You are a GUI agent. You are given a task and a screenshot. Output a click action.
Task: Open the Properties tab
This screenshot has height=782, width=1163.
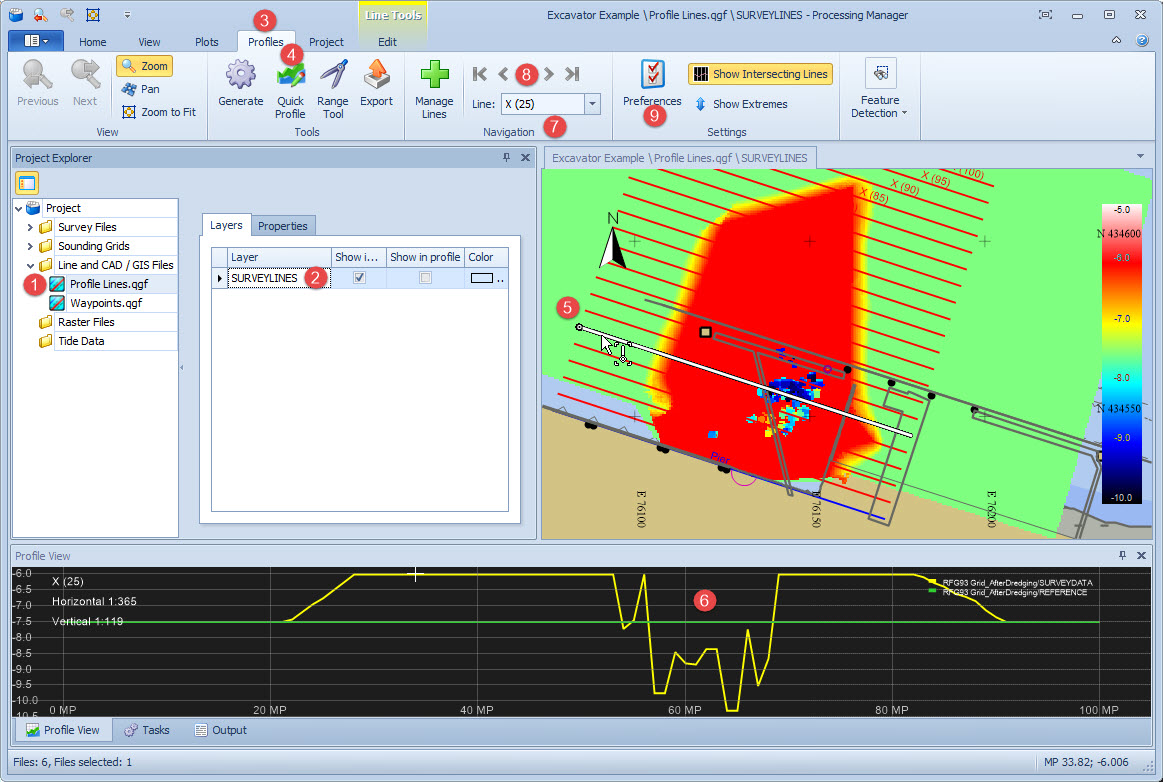[x=283, y=226]
